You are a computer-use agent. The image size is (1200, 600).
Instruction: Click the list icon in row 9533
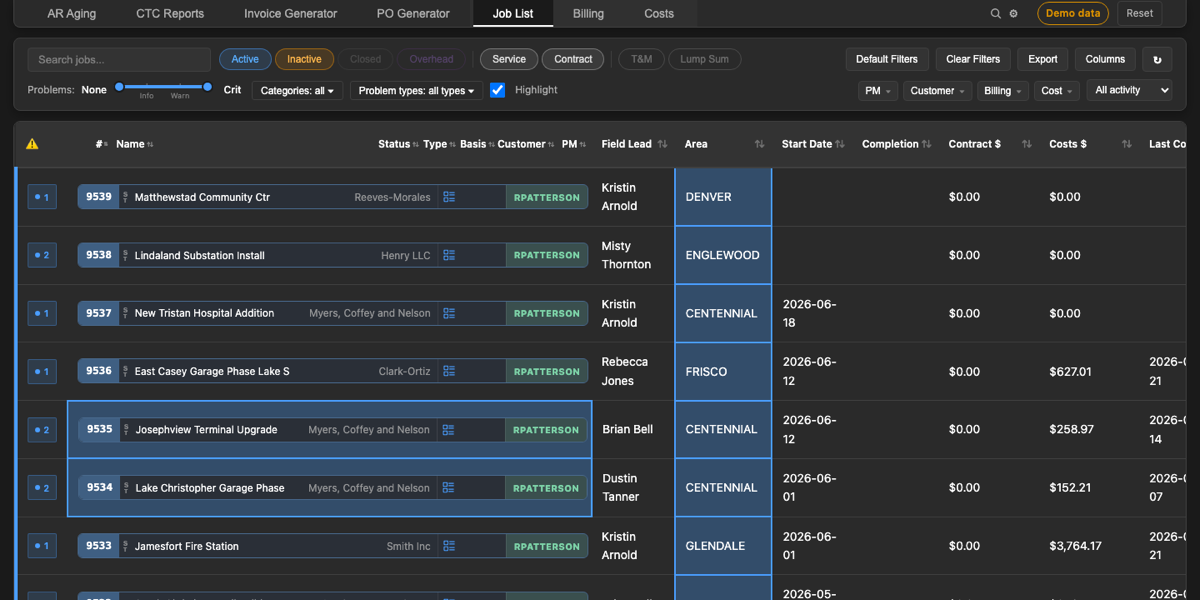click(449, 546)
